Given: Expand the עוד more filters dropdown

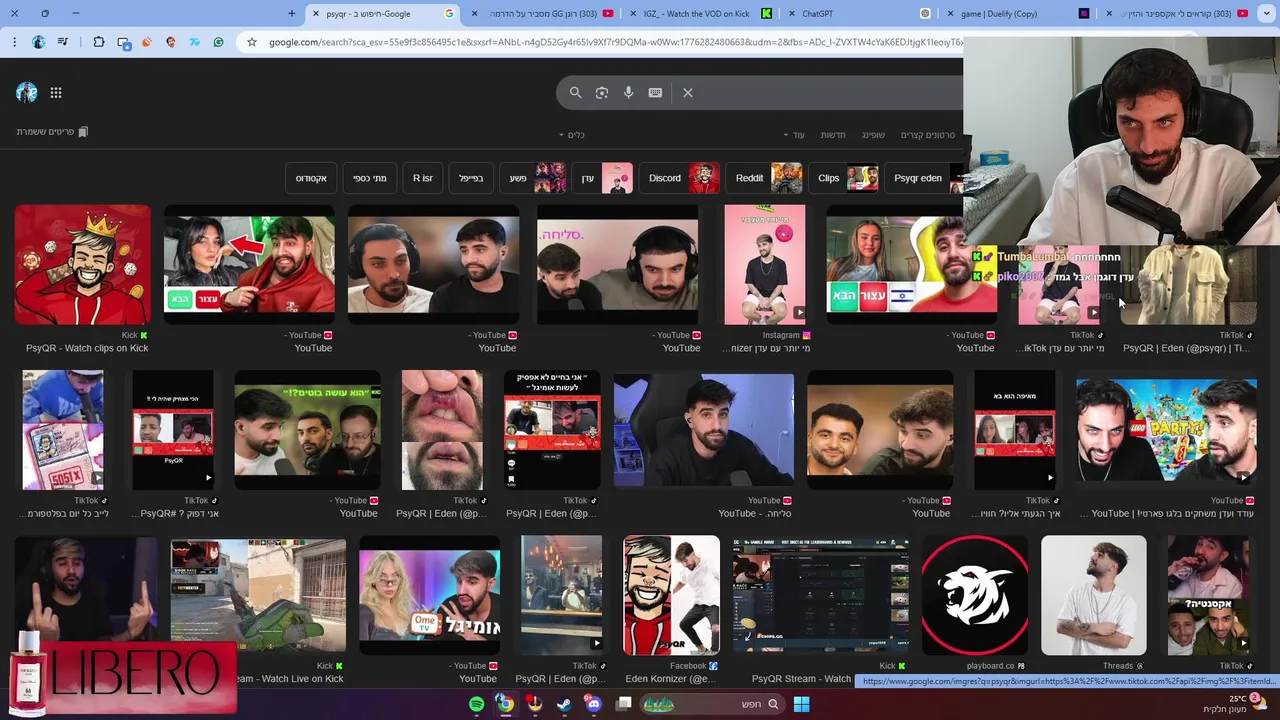Looking at the screenshot, I should (793, 135).
